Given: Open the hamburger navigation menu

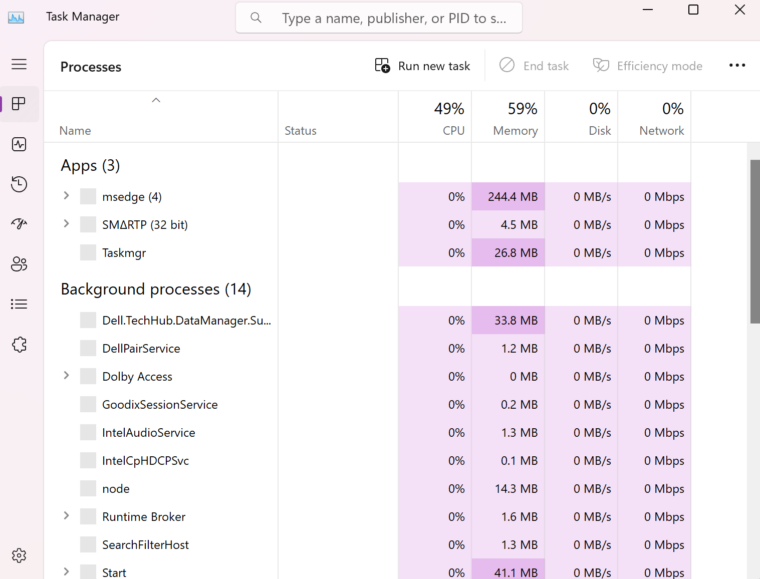Looking at the screenshot, I should pyautogui.click(x=19, y=64).
